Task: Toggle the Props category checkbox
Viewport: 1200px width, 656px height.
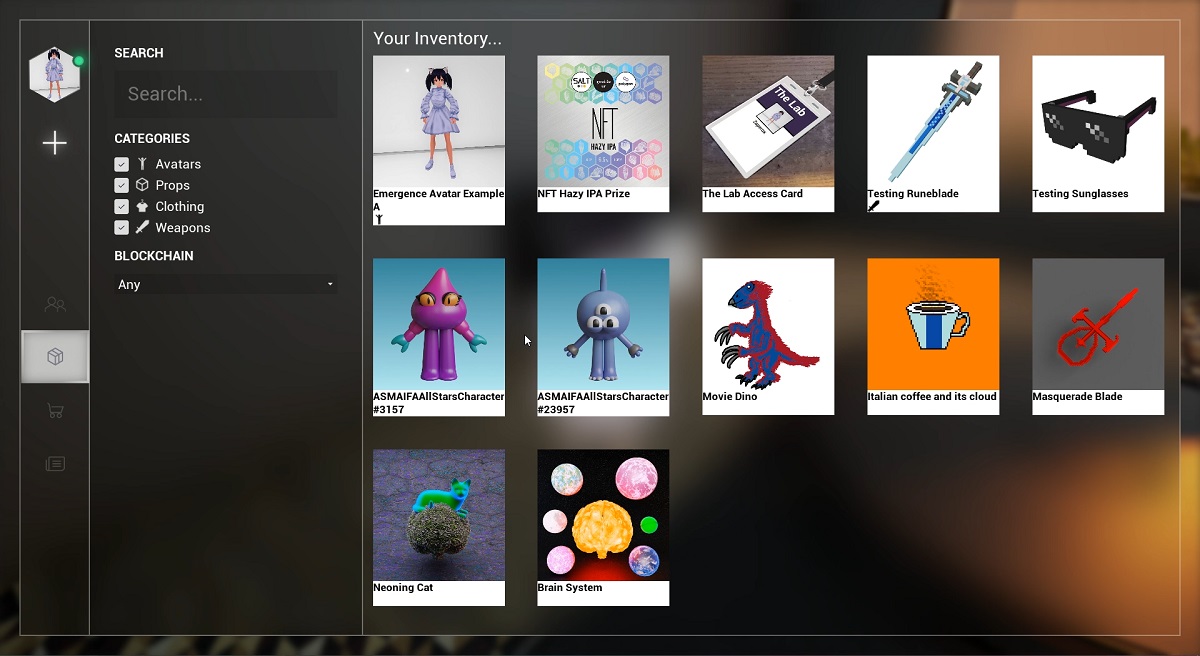Action: (121, 185)
